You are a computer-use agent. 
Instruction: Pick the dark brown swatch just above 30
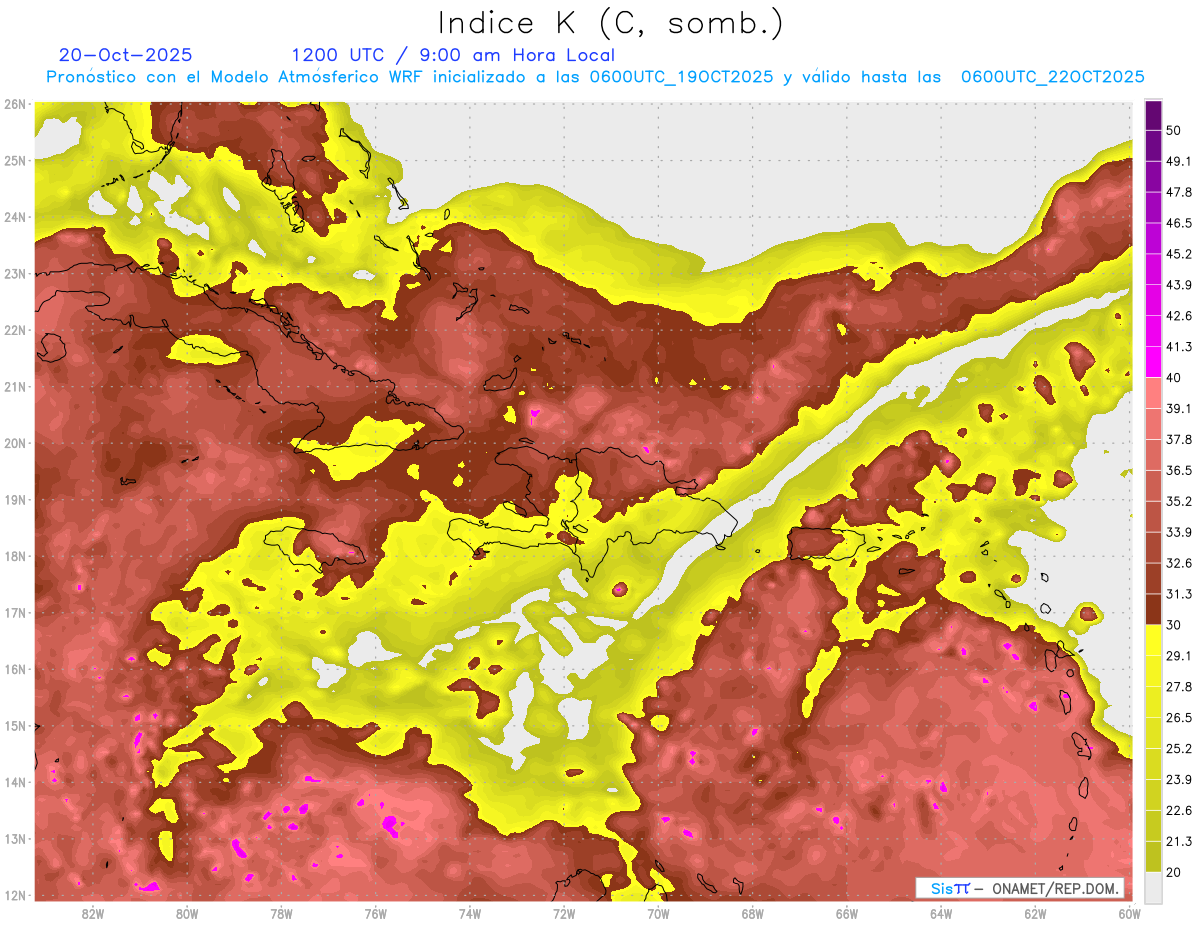tap(1153, 609)
